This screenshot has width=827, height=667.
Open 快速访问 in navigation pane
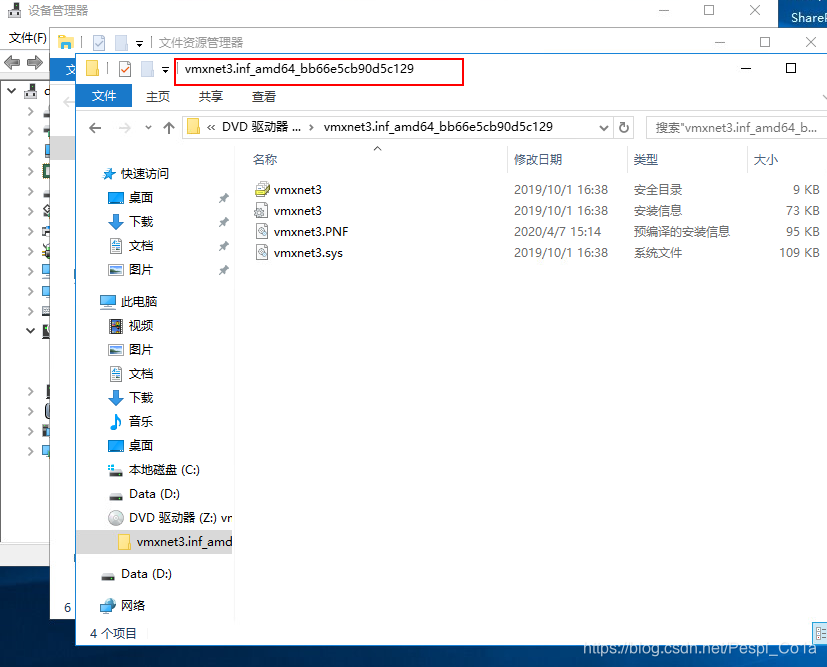click(x=145, y=173)
